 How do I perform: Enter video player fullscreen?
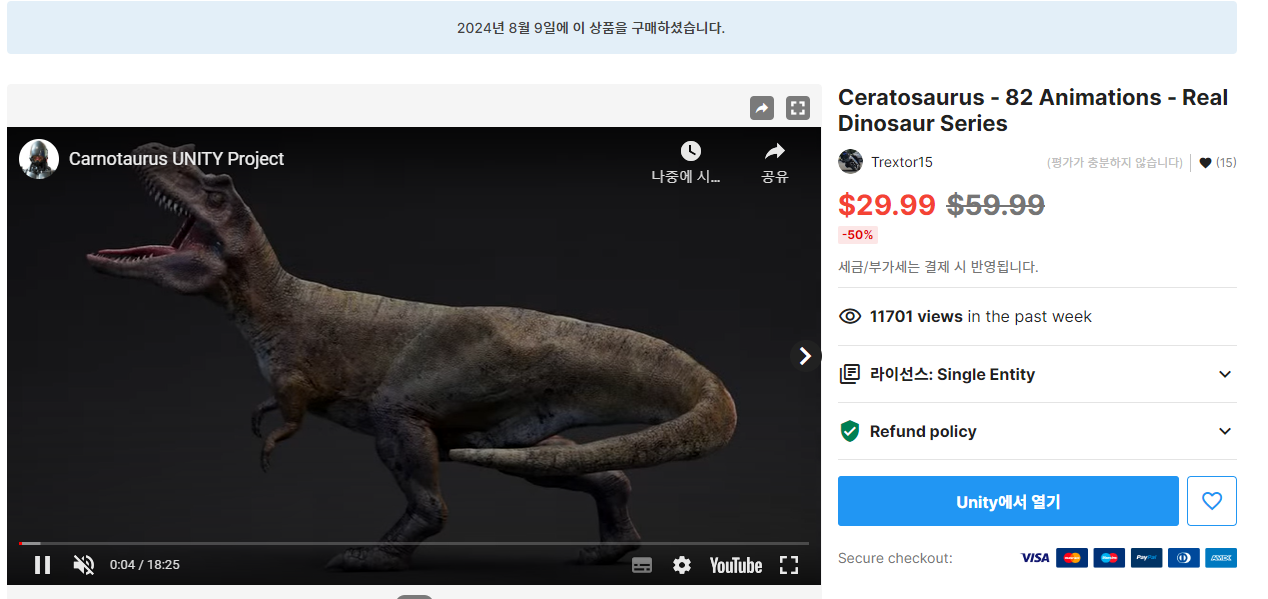click(x=789, y=565)
